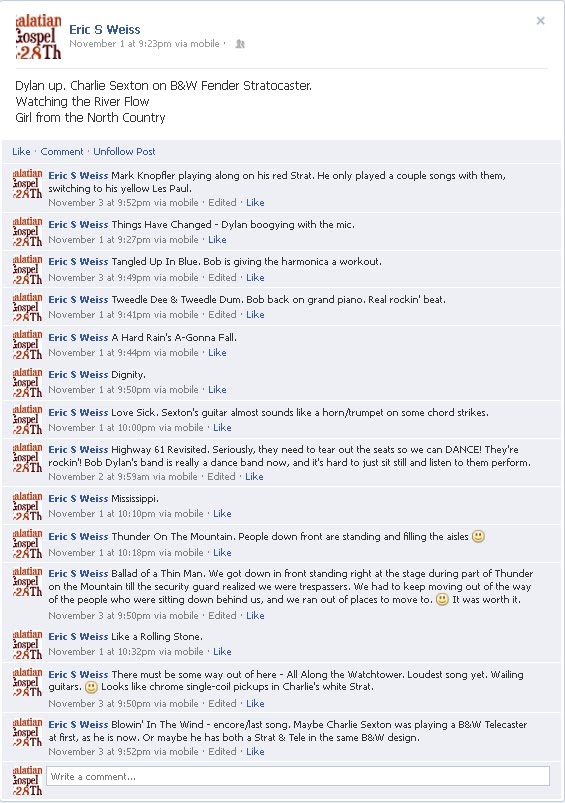Click the avatar beside the Write a comment box
Image resolution: width=565 pixels, height=803 pixels.
(x=28, y=780)
